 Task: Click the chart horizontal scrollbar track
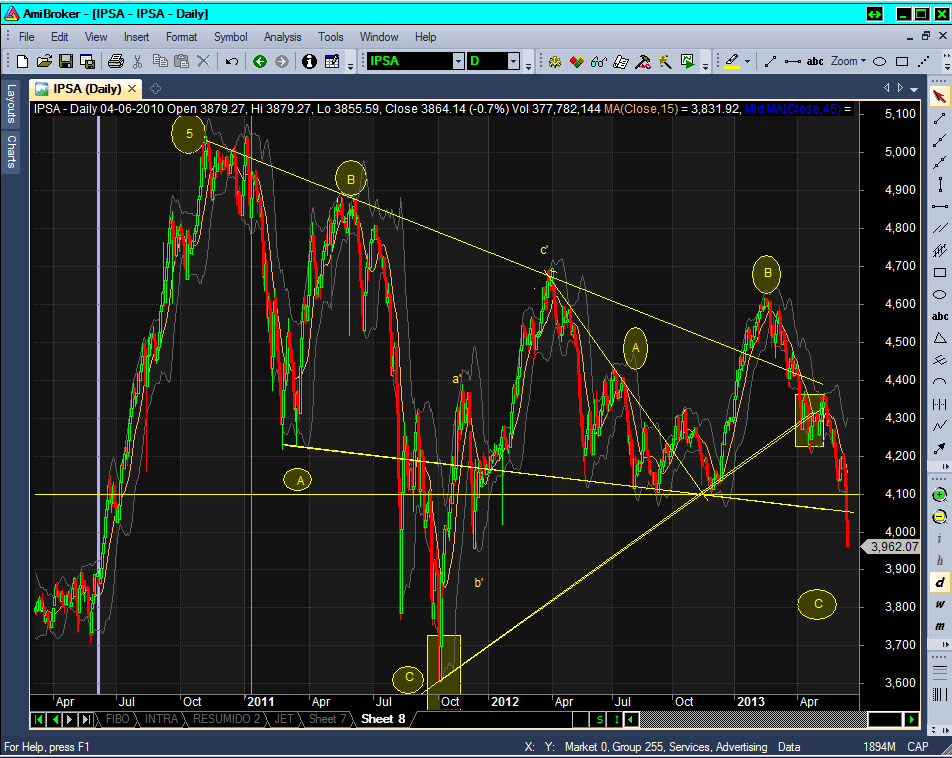coord(753,720)
